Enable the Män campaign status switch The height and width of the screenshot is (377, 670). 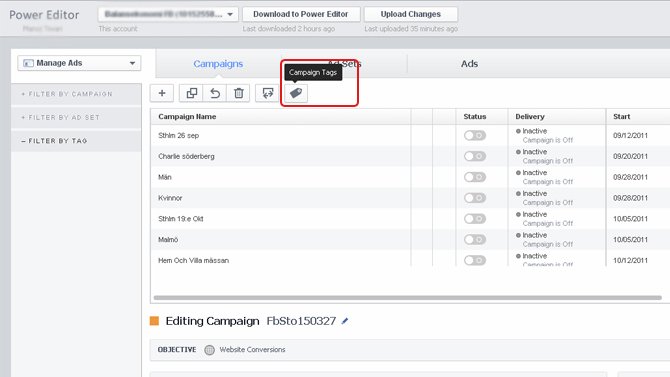(475, 177)
